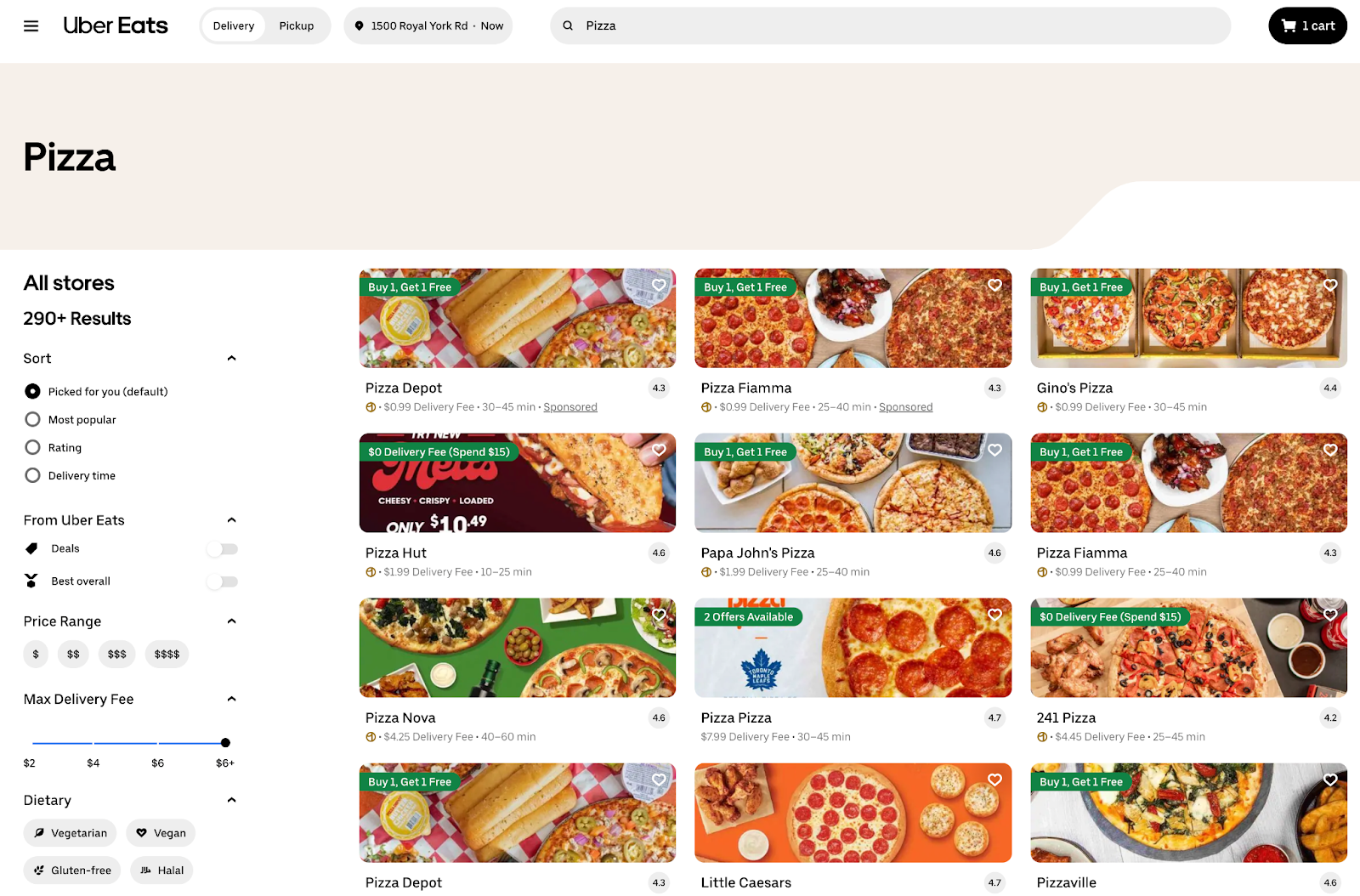Screen dimensions: 1360x896
Task: Click the shopping cart icon
Action: point(1289,26)
